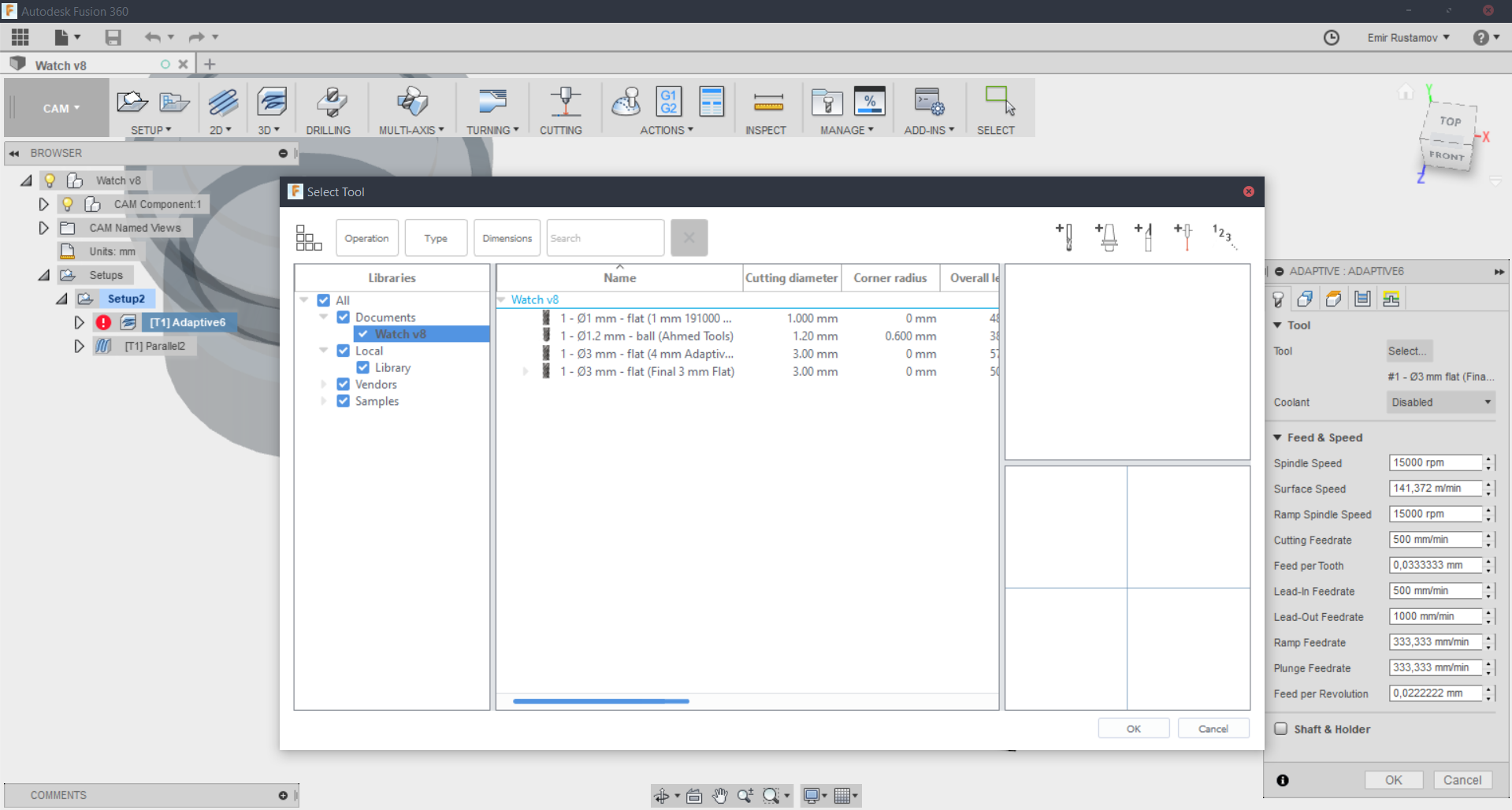Expand the Vendors library tree node
1512x810 pixels.
(323, 384)
